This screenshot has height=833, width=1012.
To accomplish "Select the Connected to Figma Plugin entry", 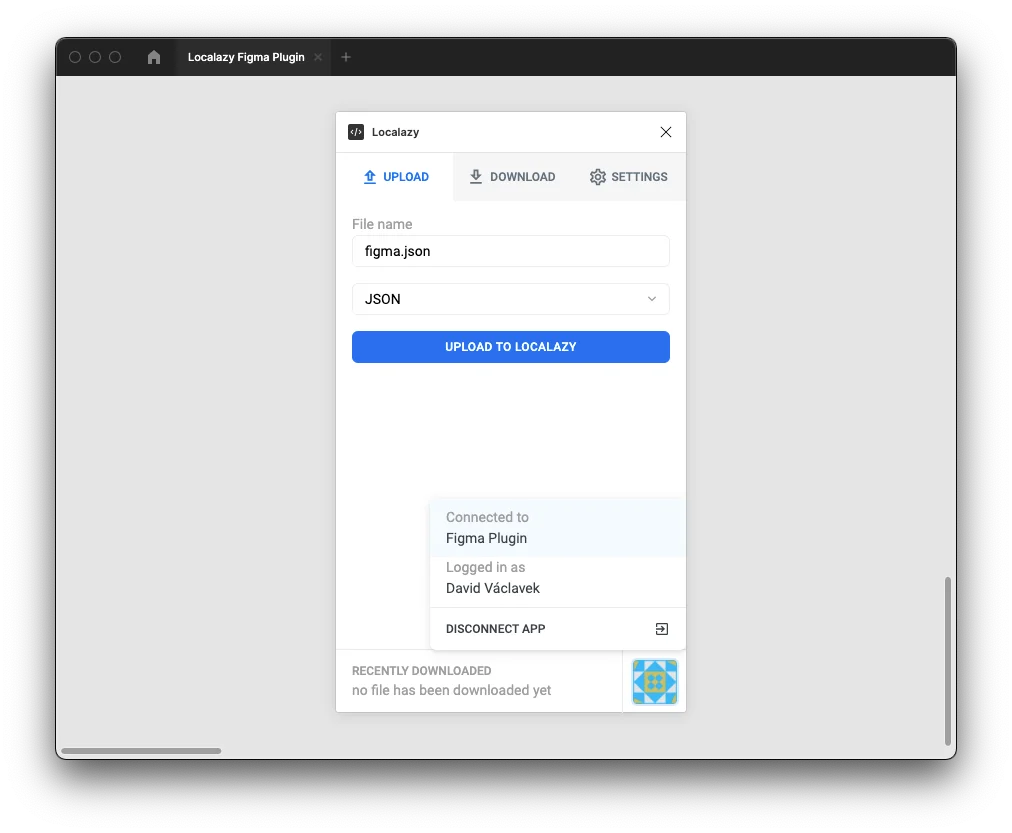I will (557, 528).
